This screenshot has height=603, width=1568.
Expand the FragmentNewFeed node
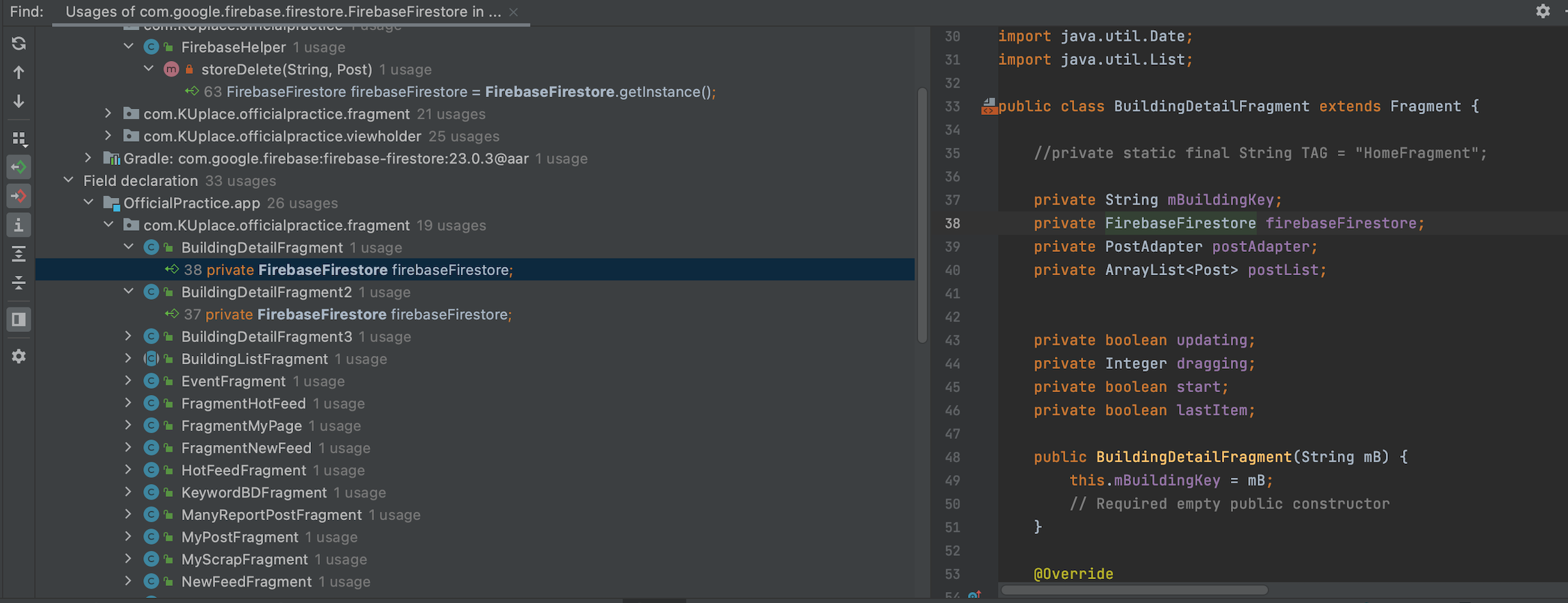pos(129,448)
